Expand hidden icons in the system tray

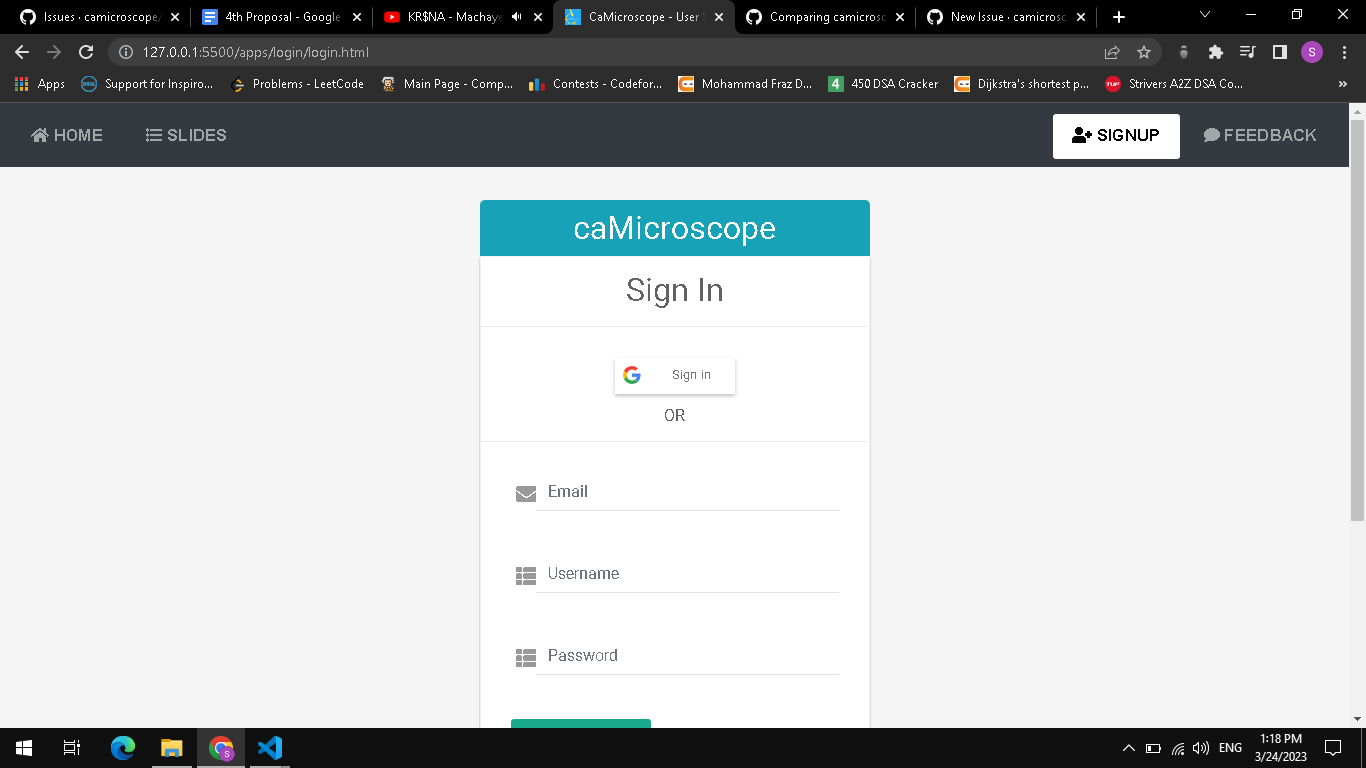point(1128,747)
